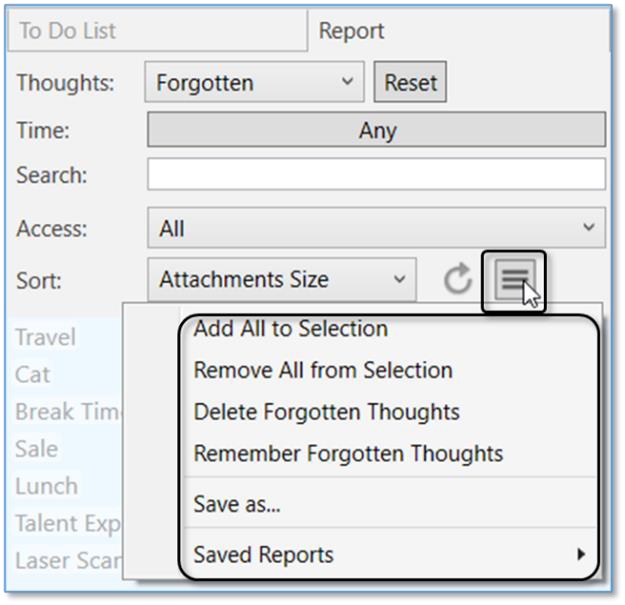
Task: Choose Delete Forgotten Thoughts
Action: (326, 412)
